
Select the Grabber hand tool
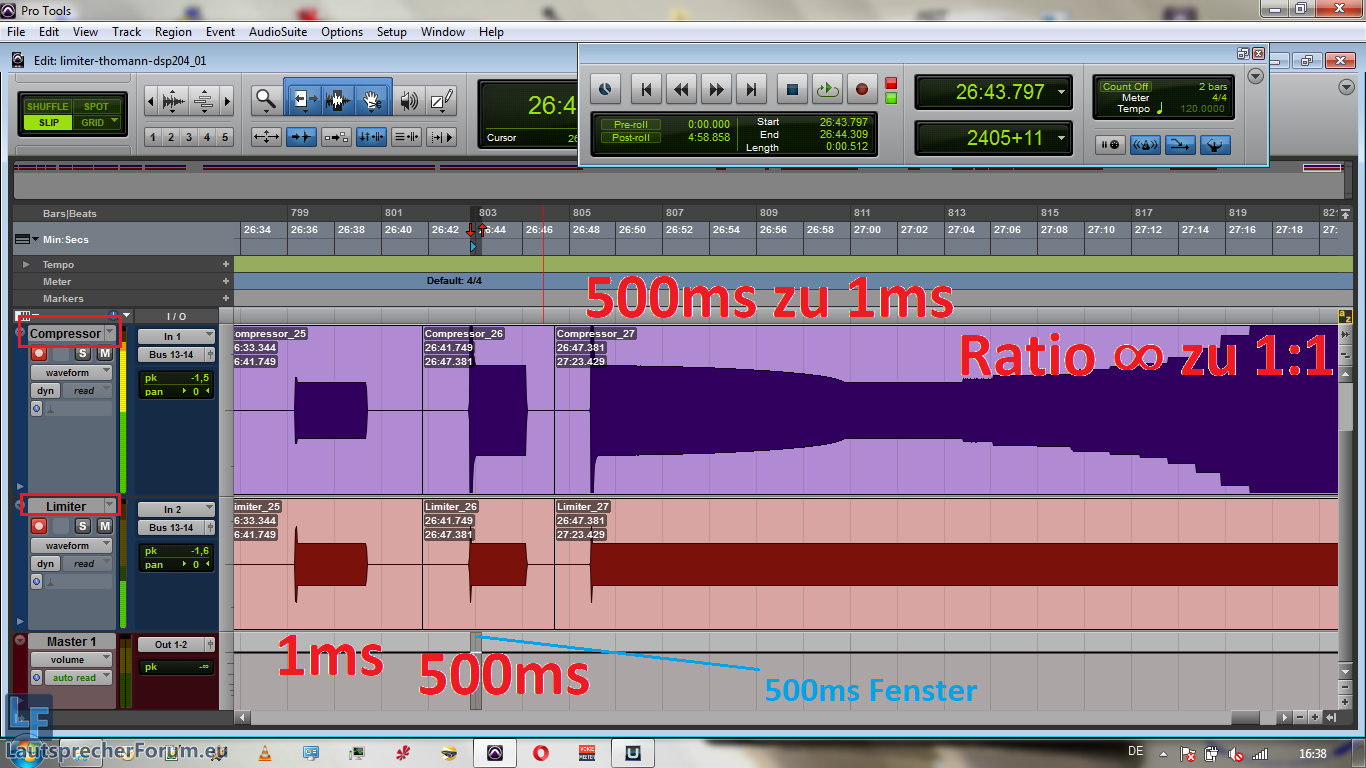point(372,100)
